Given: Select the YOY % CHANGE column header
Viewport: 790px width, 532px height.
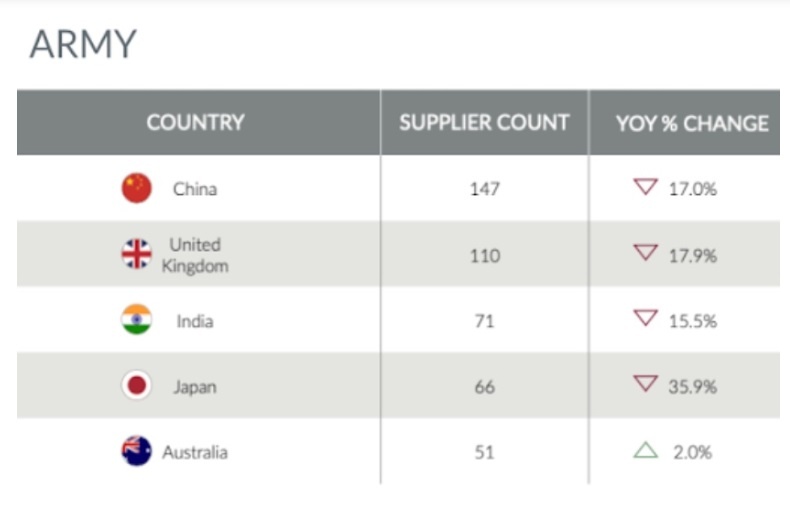Looking at the screenshot, I should 692,123.
